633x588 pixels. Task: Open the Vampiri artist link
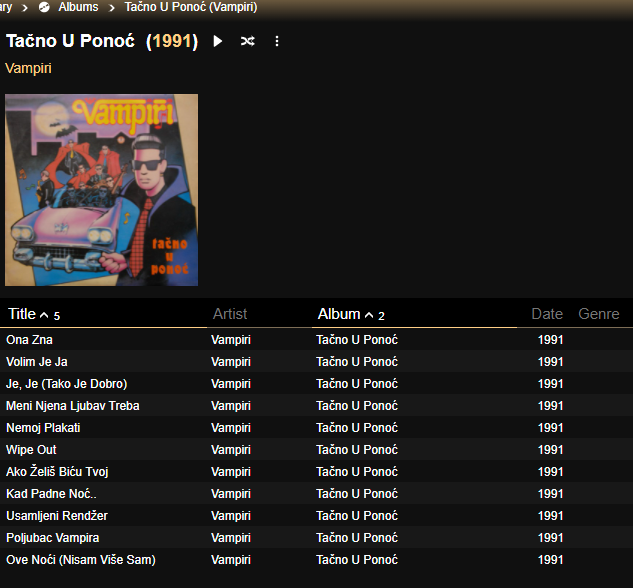pos(28,68)
